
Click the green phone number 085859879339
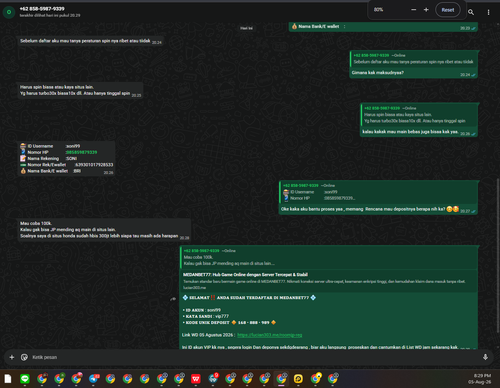pos(82,152)
